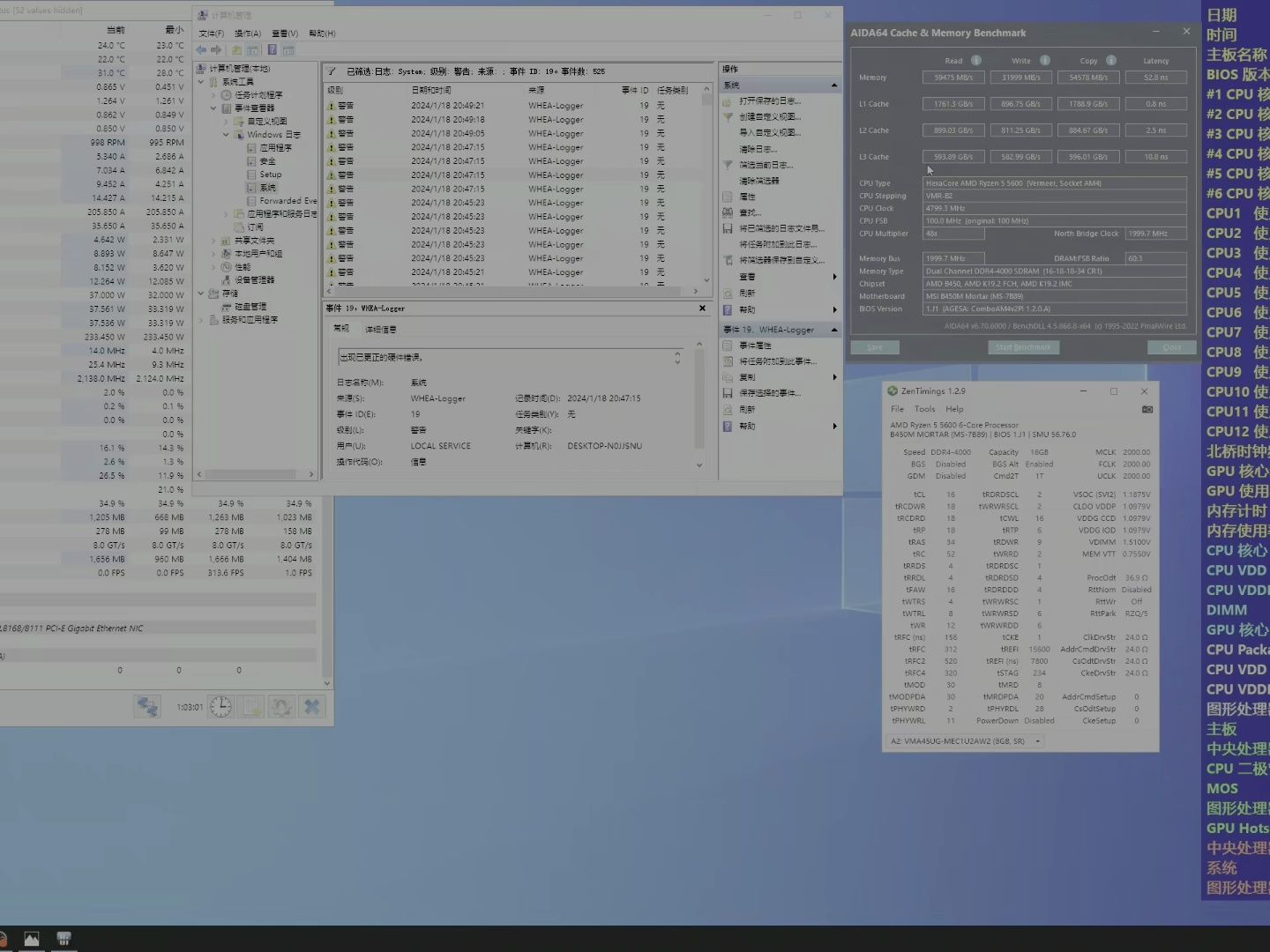Click the X close button in HWiNFO bottom bar

coord(311,707)
